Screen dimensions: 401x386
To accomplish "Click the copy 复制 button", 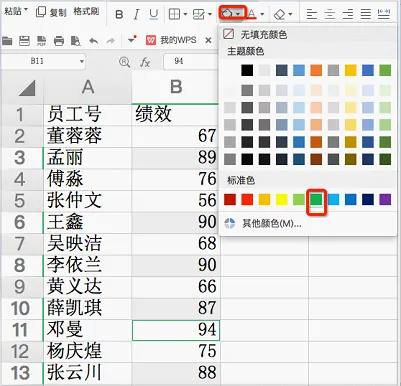I will (x=51, y=12).
